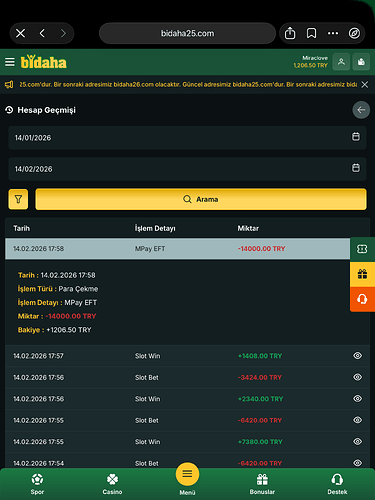The image size is (375, 500).
Task: Open the filter options
Action: coord(18,199)
